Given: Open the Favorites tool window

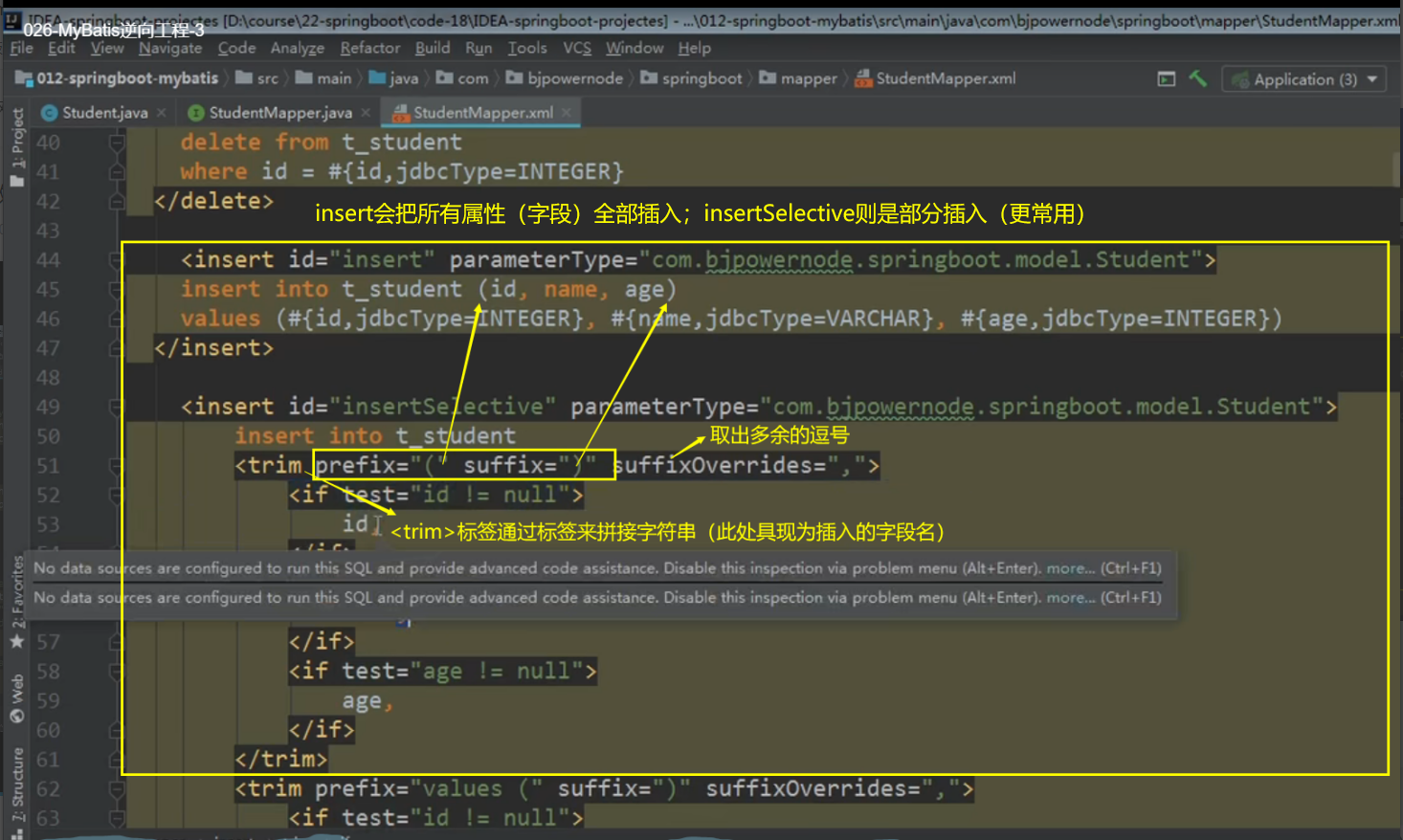Looking at the screenshot, I should point(17,603).
